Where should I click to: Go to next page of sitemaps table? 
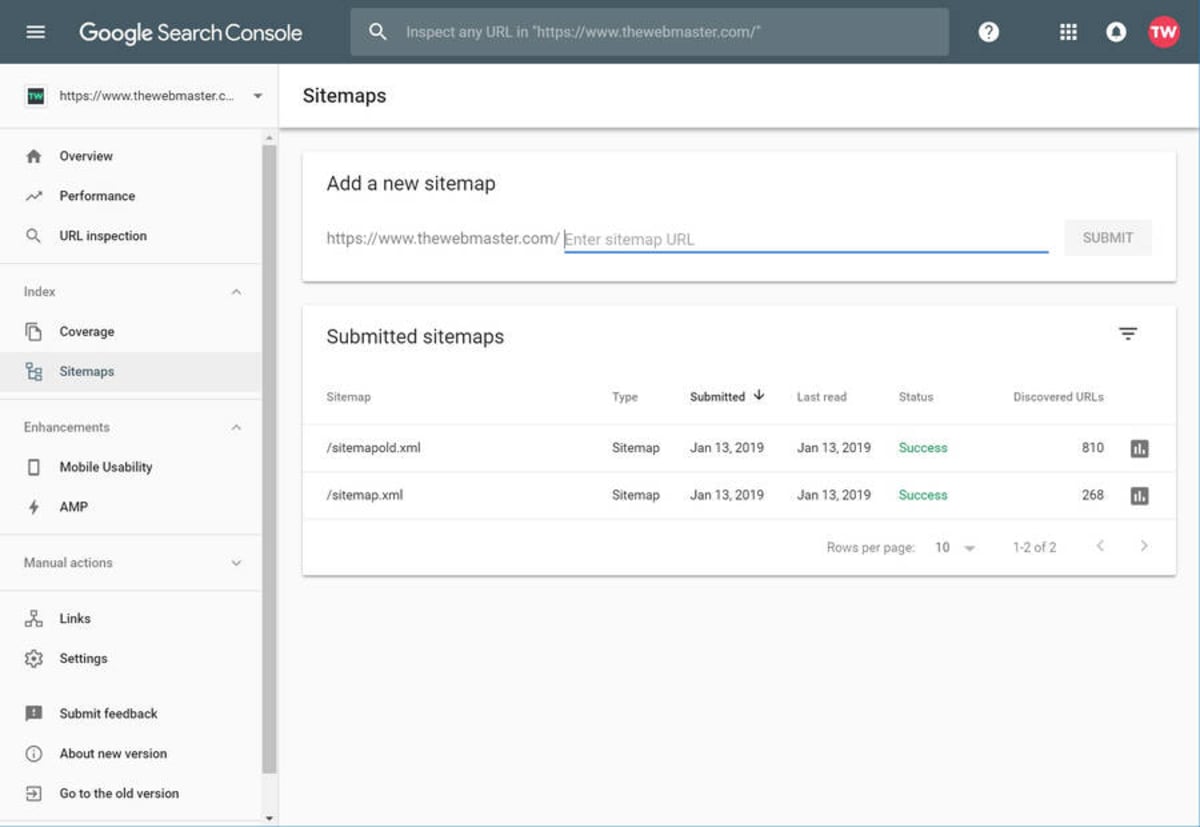(1144, 546)
